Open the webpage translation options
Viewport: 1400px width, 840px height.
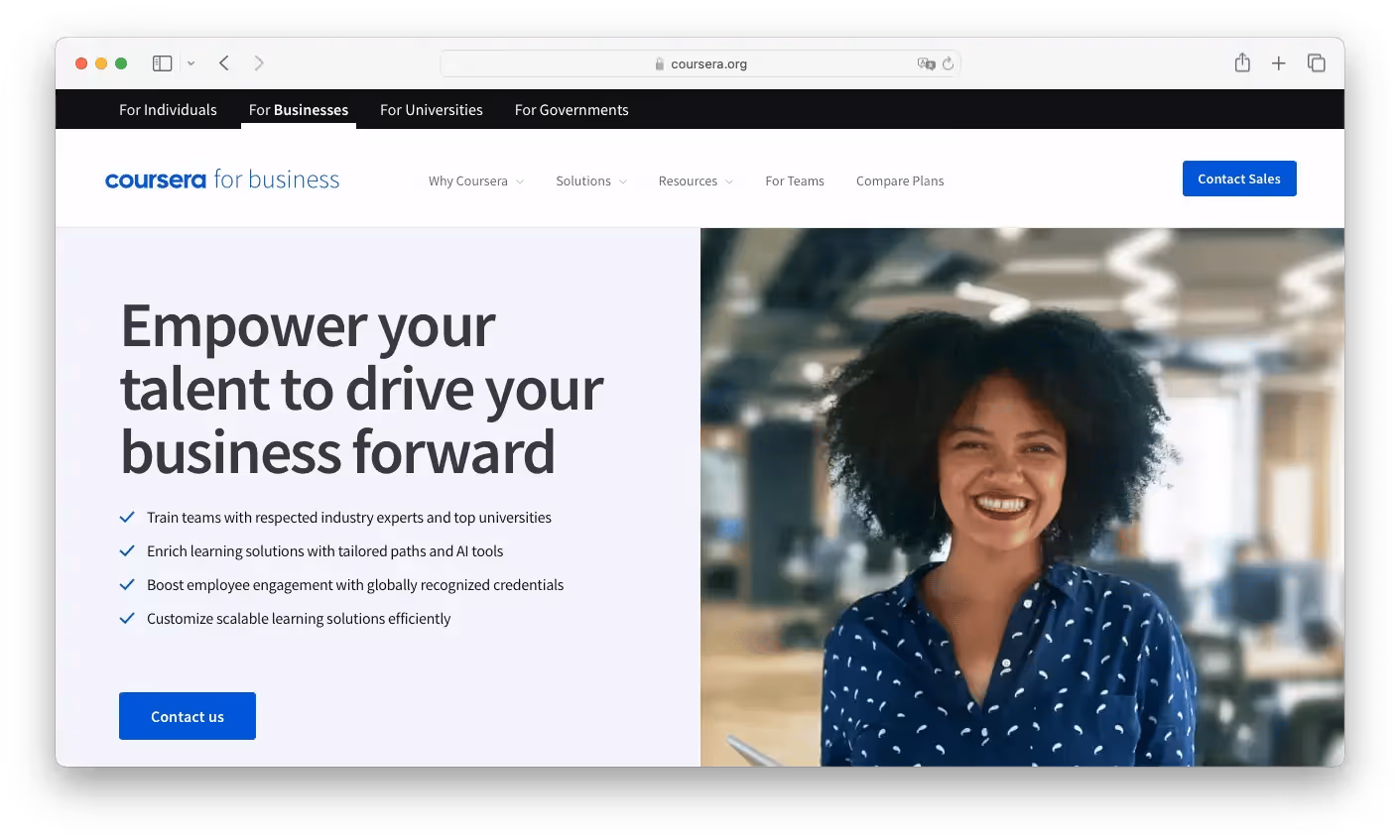point(926,63)
